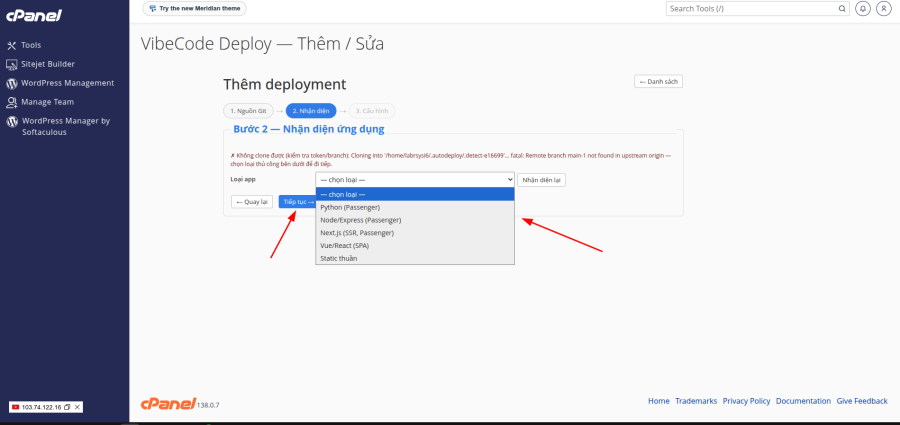Choose Static thuần option
This screenshot has height=425, width=900.
point(415,258)
